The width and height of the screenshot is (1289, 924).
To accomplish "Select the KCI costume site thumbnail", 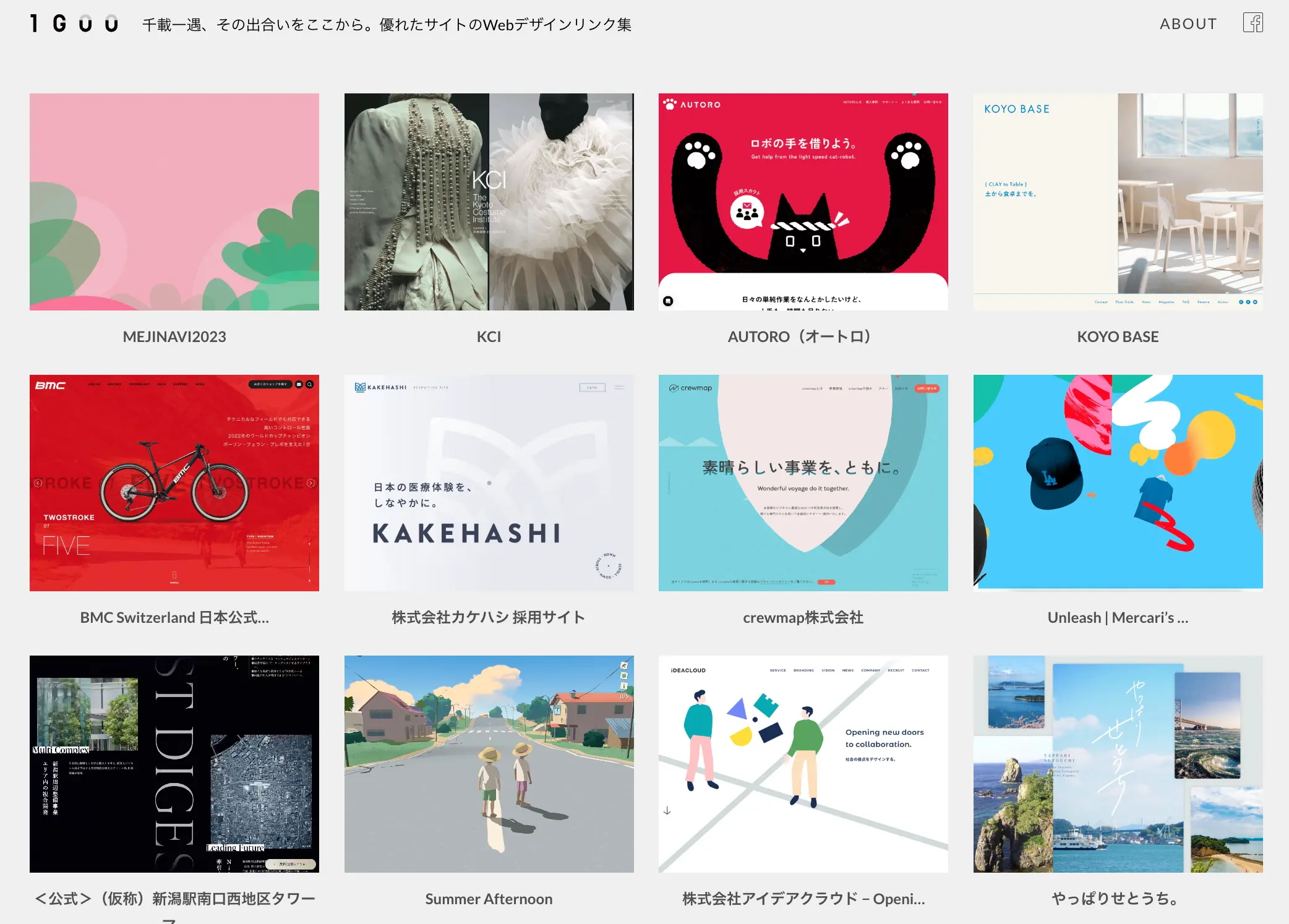I will [x=489, y=202].
